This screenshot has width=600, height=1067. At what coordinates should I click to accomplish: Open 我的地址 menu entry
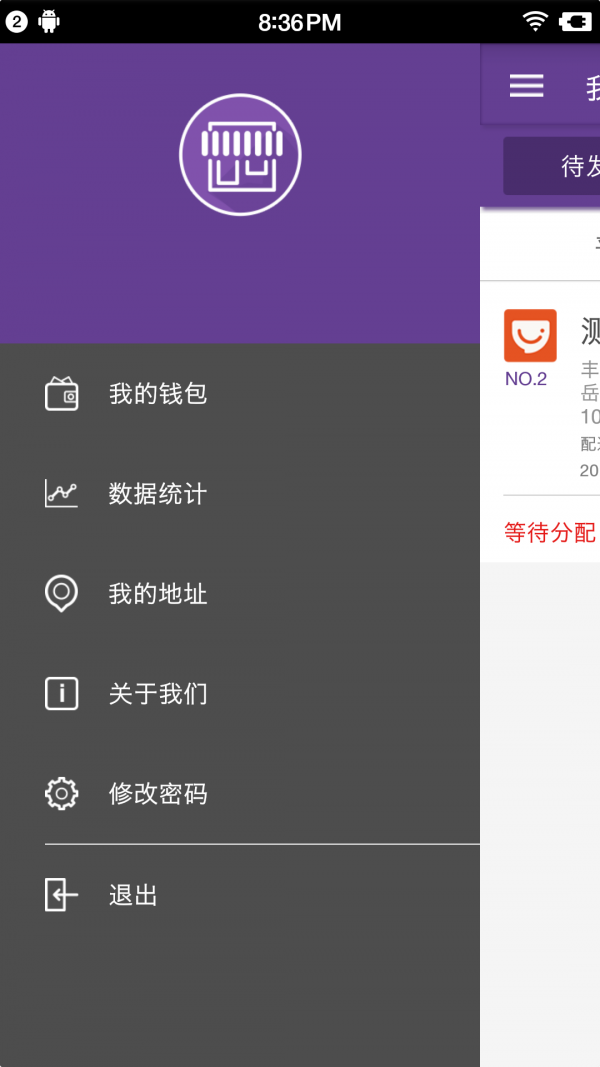(158, 594)
